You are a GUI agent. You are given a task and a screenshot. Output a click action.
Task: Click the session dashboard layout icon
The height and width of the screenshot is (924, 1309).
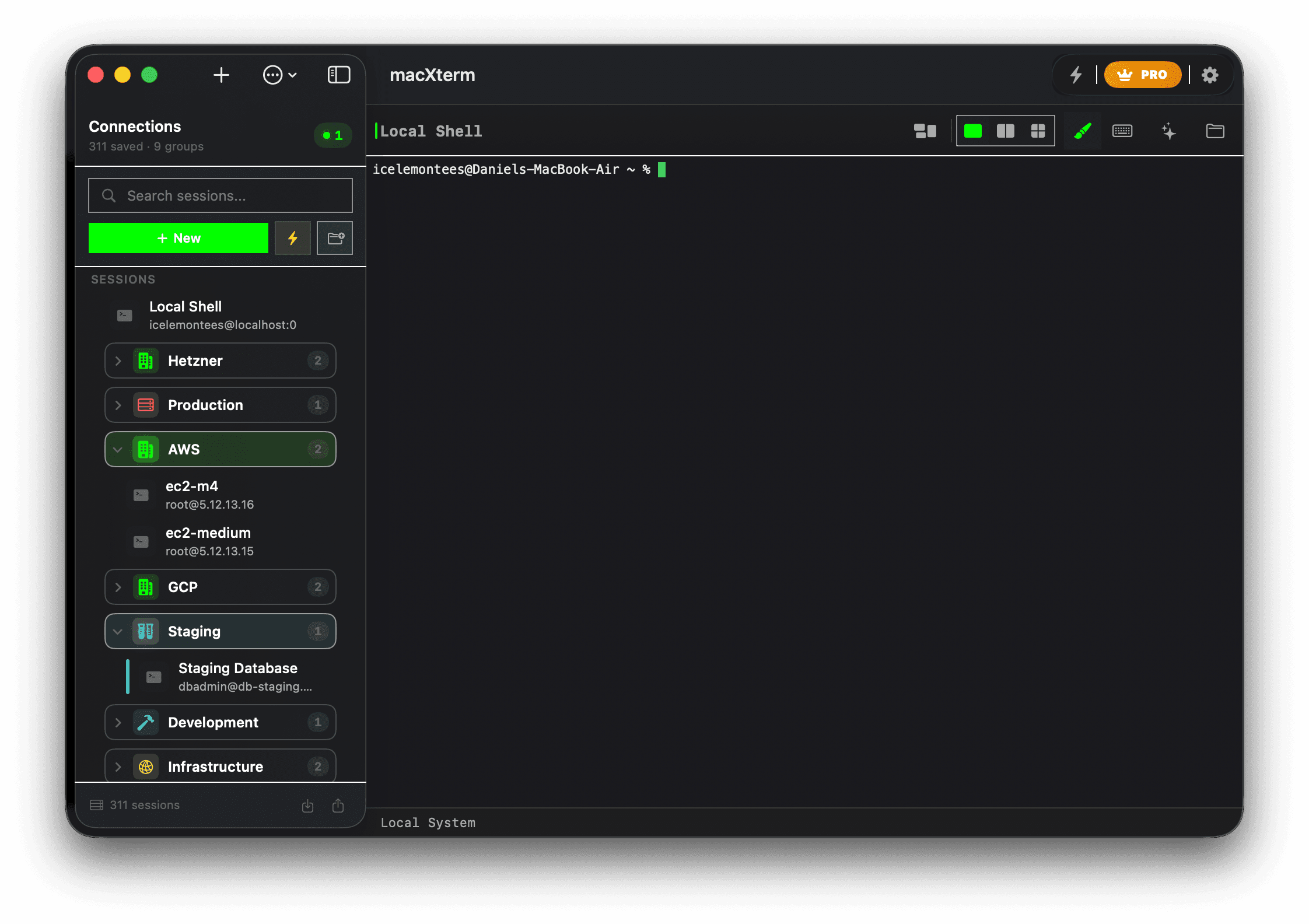925,131
